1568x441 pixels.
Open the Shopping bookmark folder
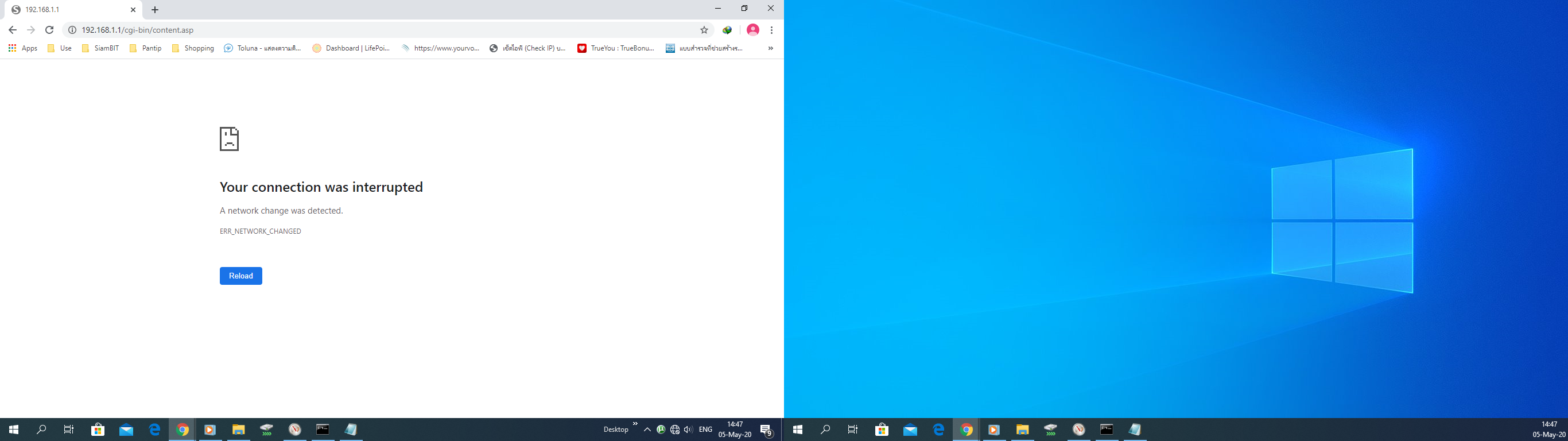click(x=193, y=48)
